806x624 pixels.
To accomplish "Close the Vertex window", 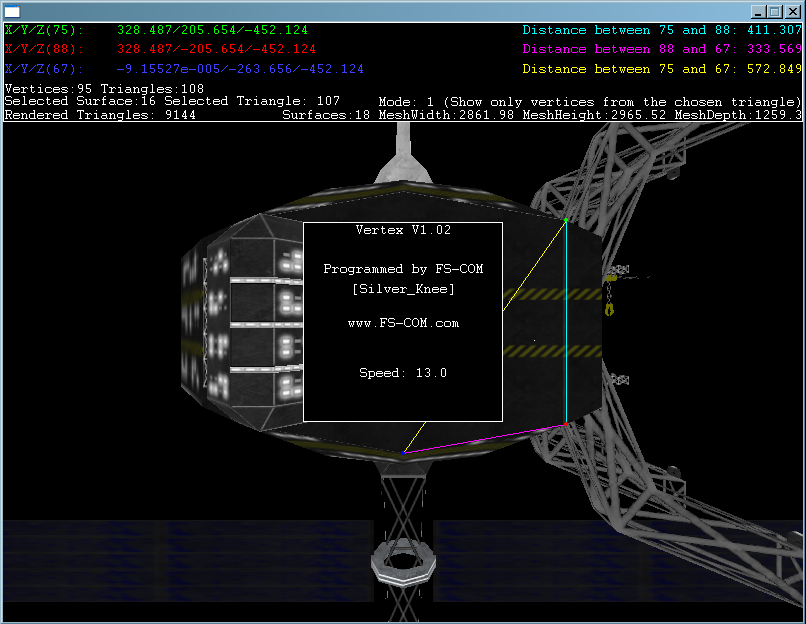I will click(793, 11).
